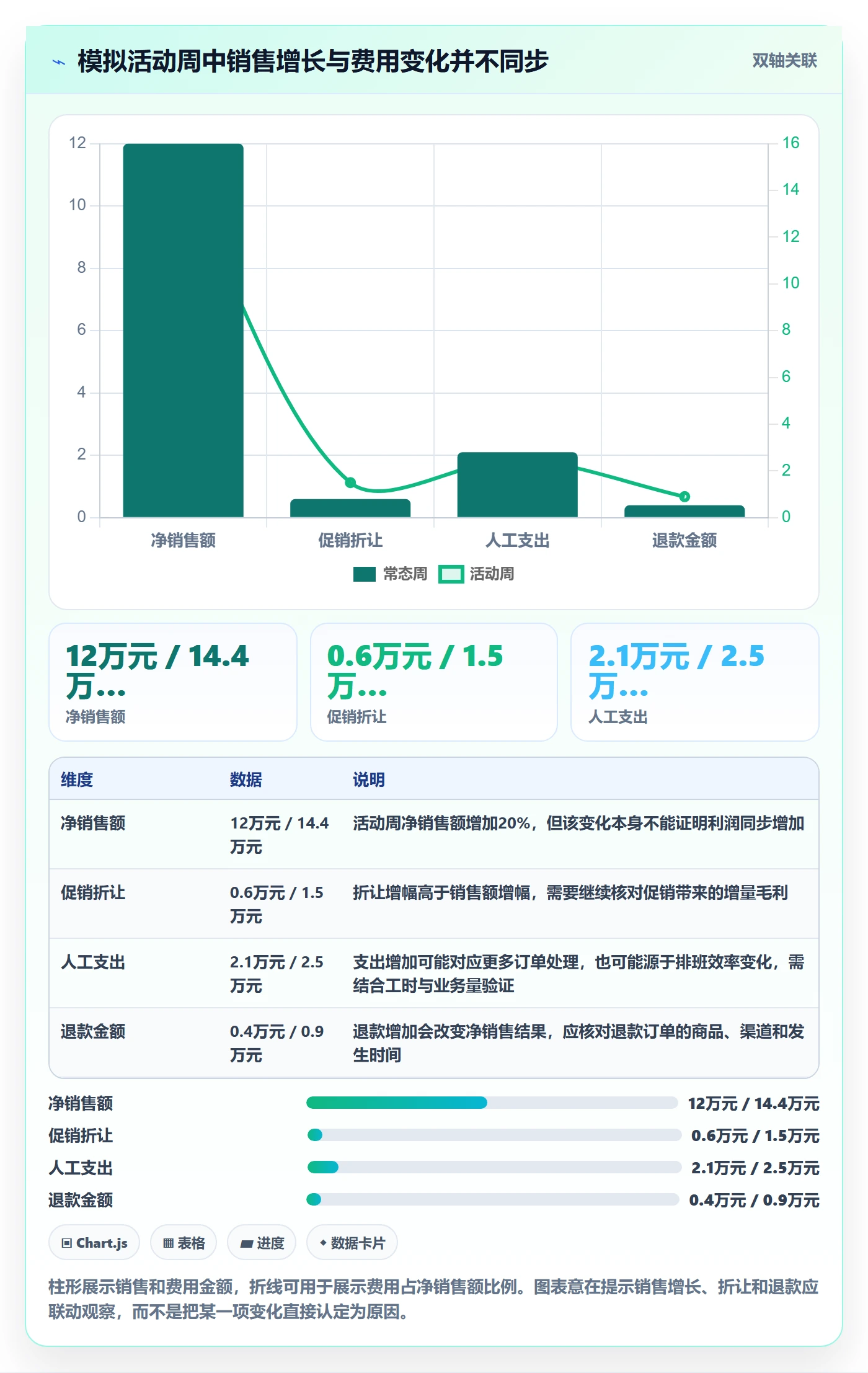Image resolution: width=868 pixels, height=1373 pixels.
Task: Toggle the 活动周 legend swatch
Action: pos(451,574)
